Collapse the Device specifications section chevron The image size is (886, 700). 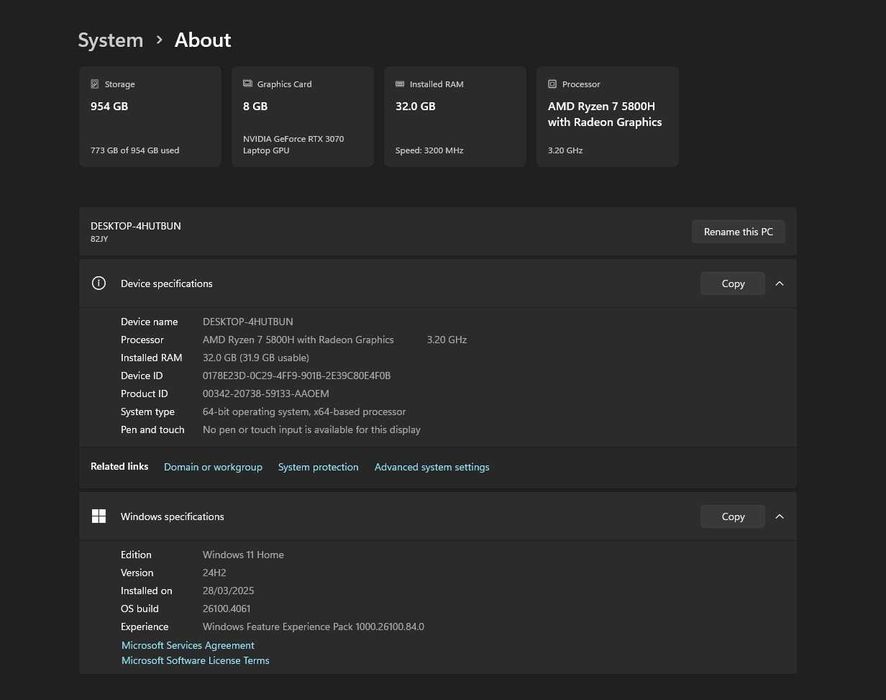coord(779,284)
